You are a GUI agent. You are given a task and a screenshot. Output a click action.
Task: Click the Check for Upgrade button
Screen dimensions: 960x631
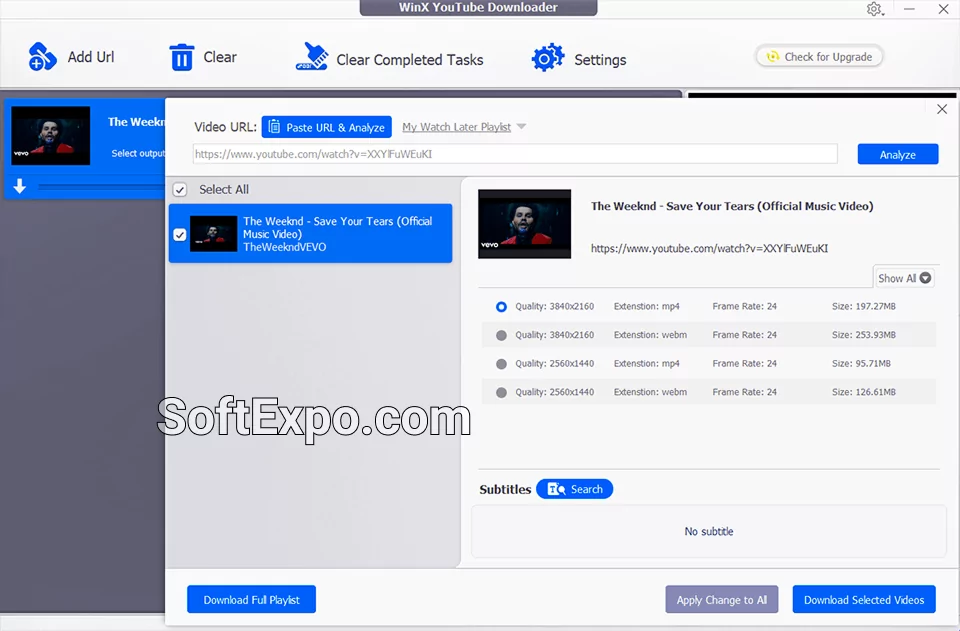coord(819,56)
